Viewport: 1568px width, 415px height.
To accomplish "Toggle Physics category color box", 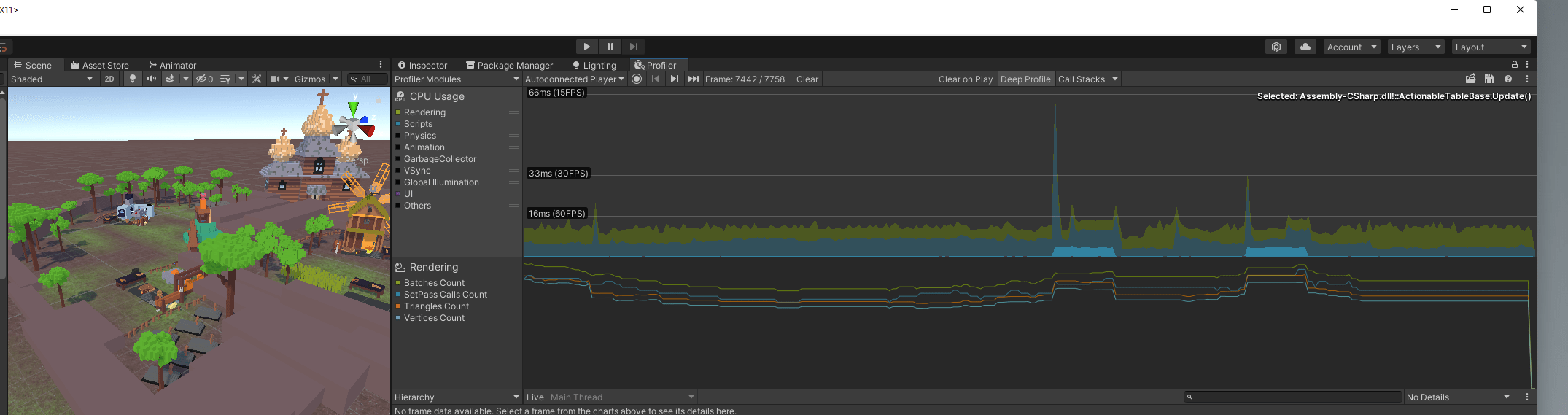I will [x=398, y=136].
